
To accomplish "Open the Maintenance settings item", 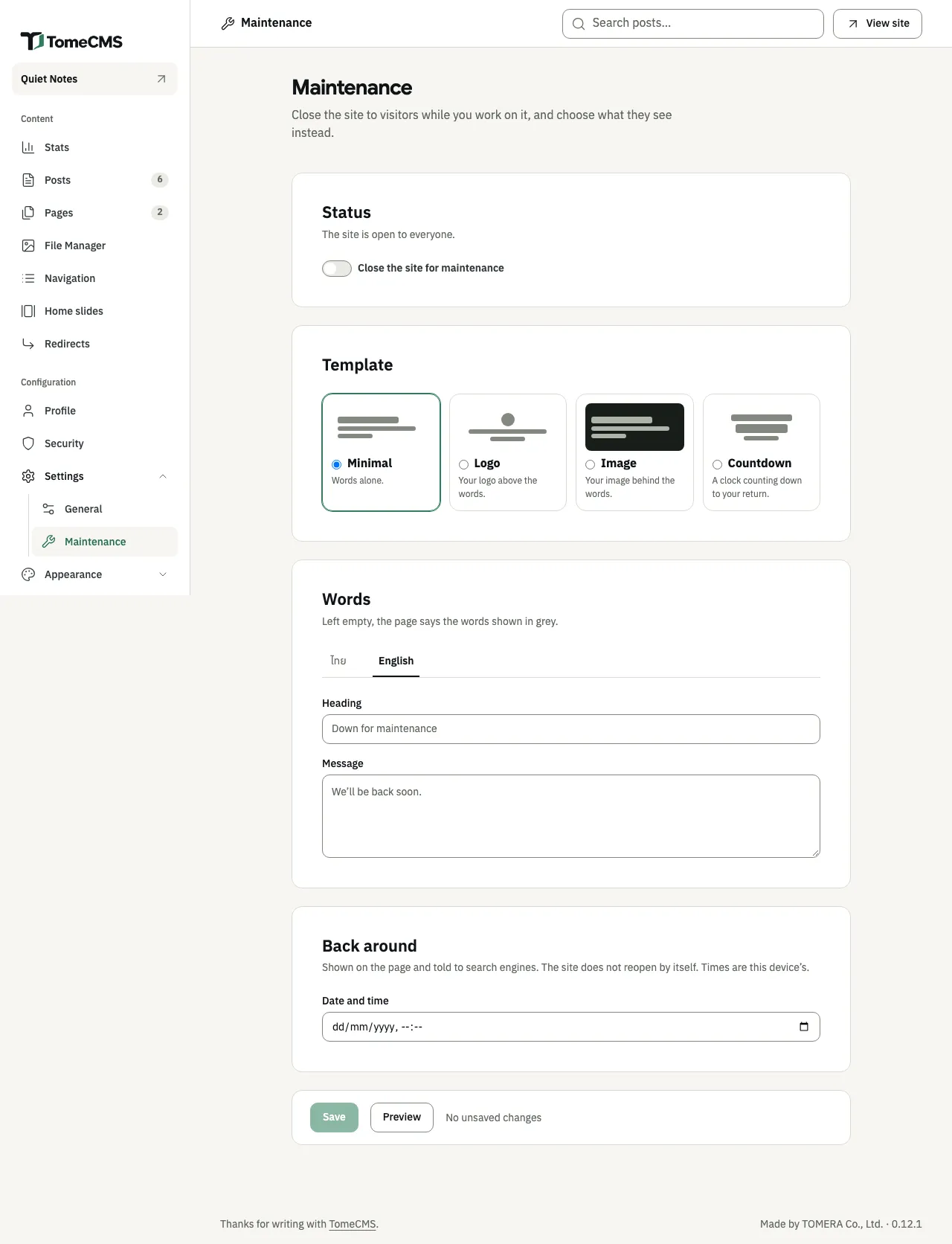I will coord(105,542).
